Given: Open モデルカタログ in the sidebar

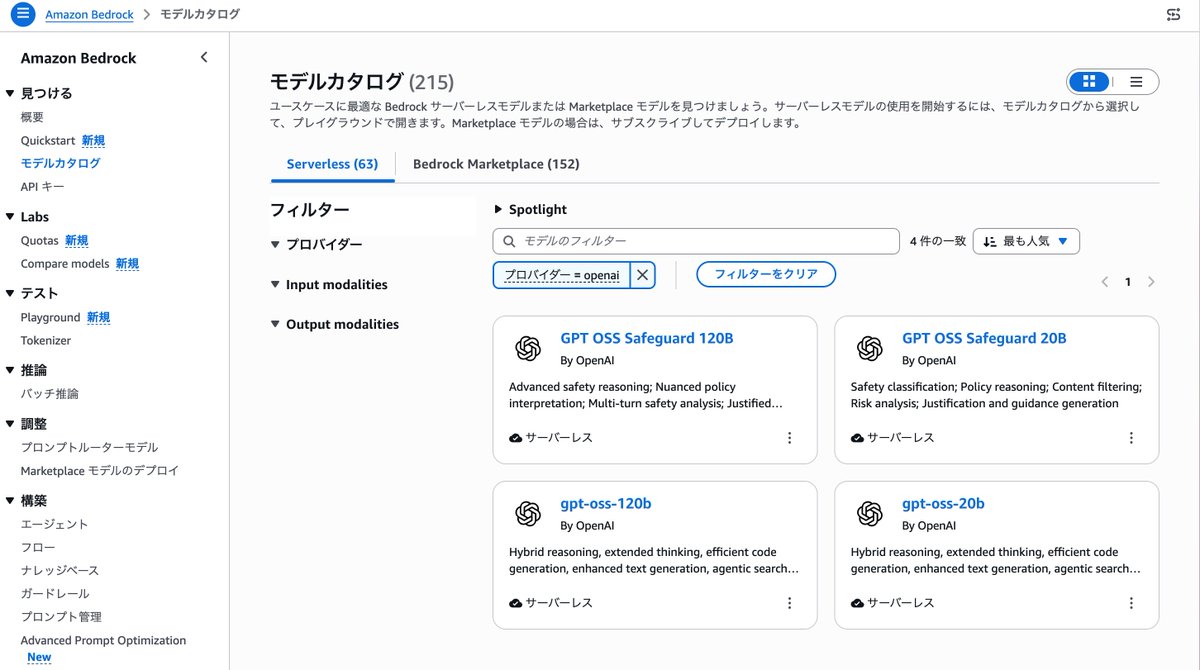Looking at the screenshot, I should (x=60, y=163).
